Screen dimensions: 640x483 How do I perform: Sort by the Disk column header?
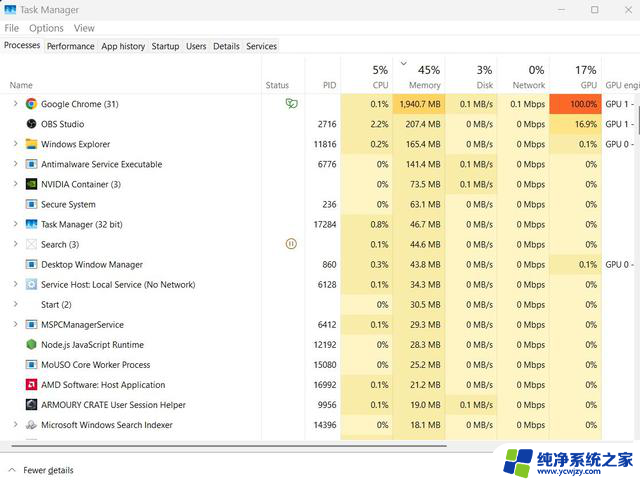(471, 75)
